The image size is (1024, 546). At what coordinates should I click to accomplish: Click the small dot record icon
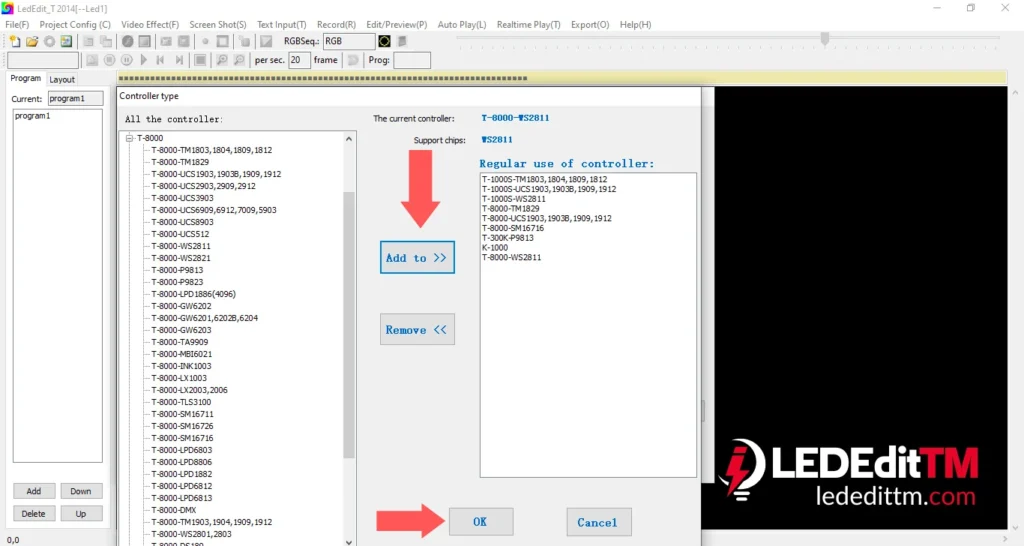point(205,41)
